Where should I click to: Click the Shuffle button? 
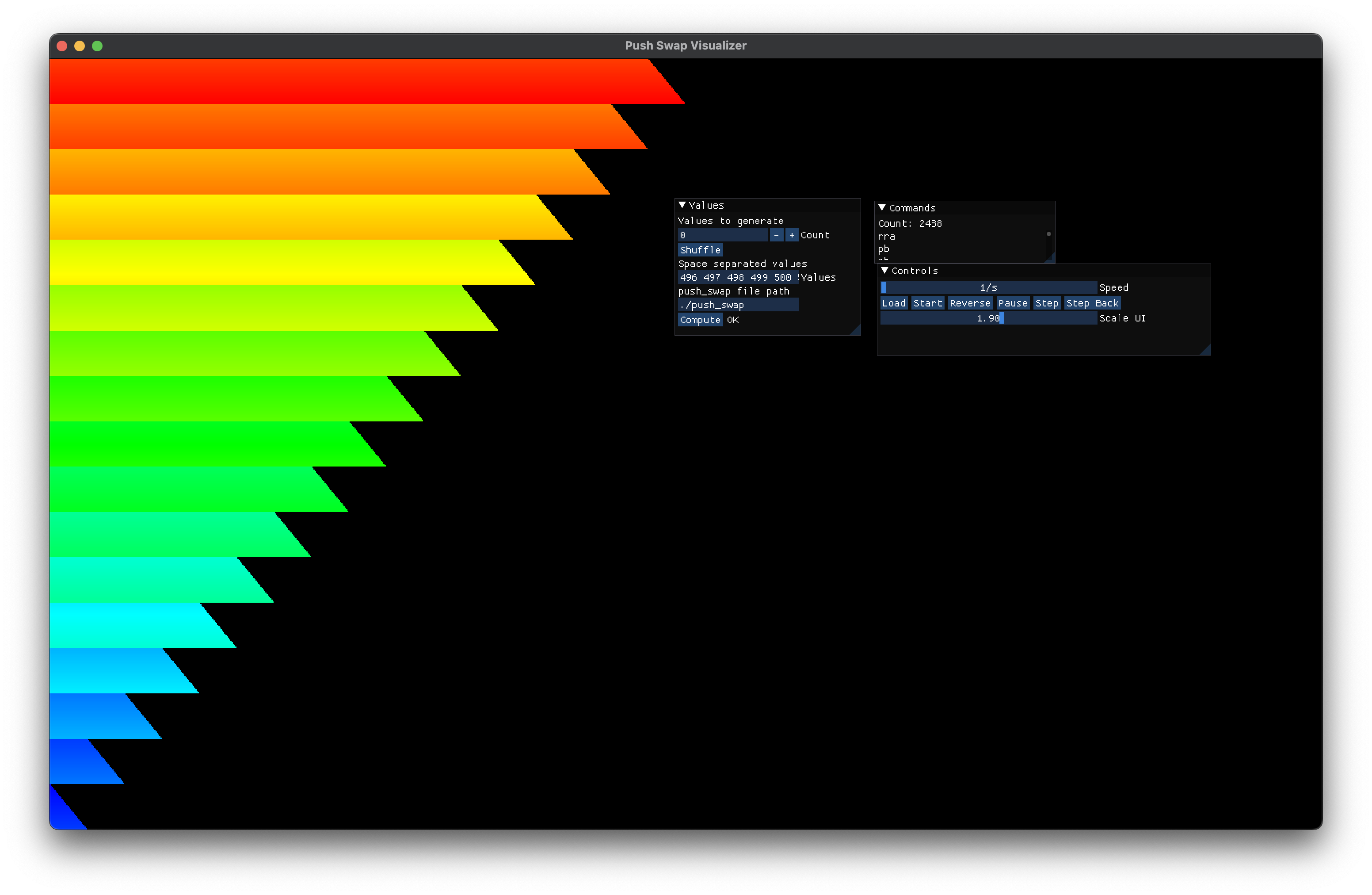[700, 250]
